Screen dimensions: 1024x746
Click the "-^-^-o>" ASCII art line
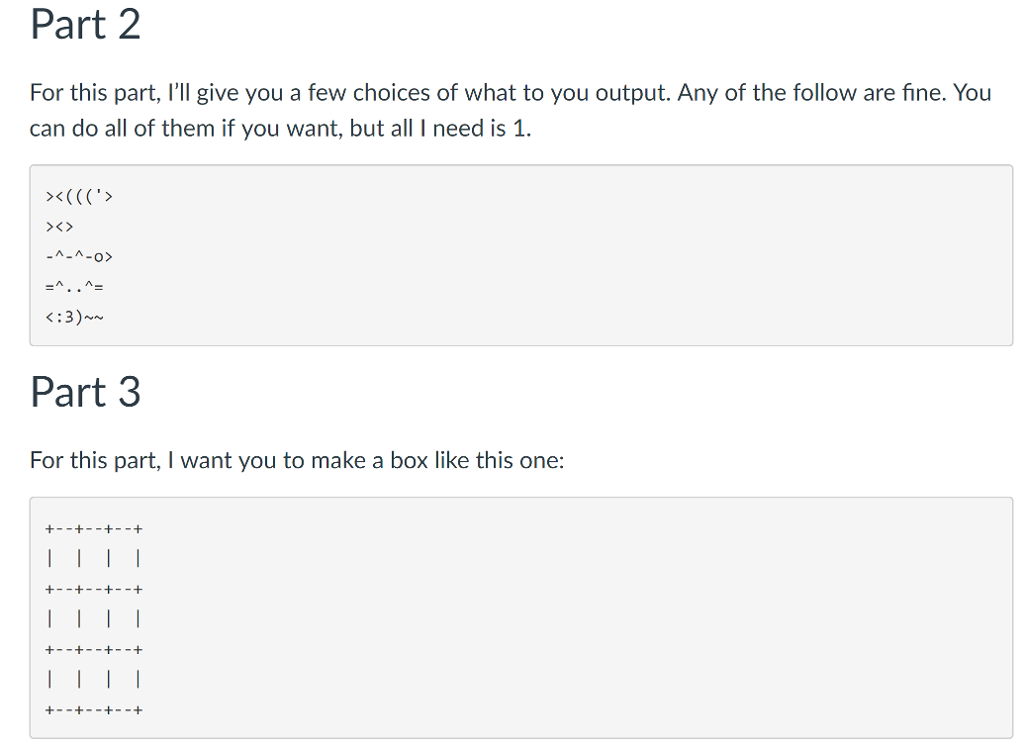pyautogui.click(x=80, y=257)
